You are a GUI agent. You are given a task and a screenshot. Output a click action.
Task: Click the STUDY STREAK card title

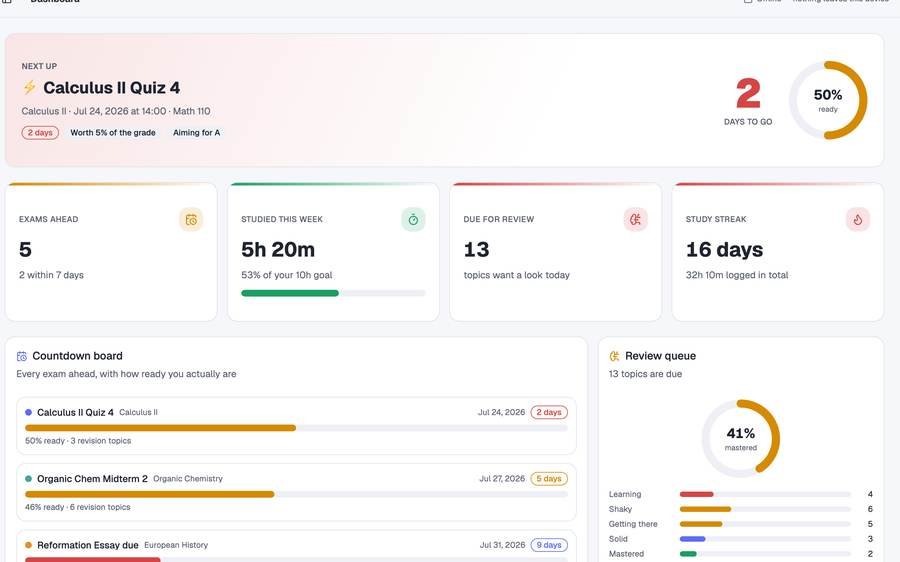[716, 219]
